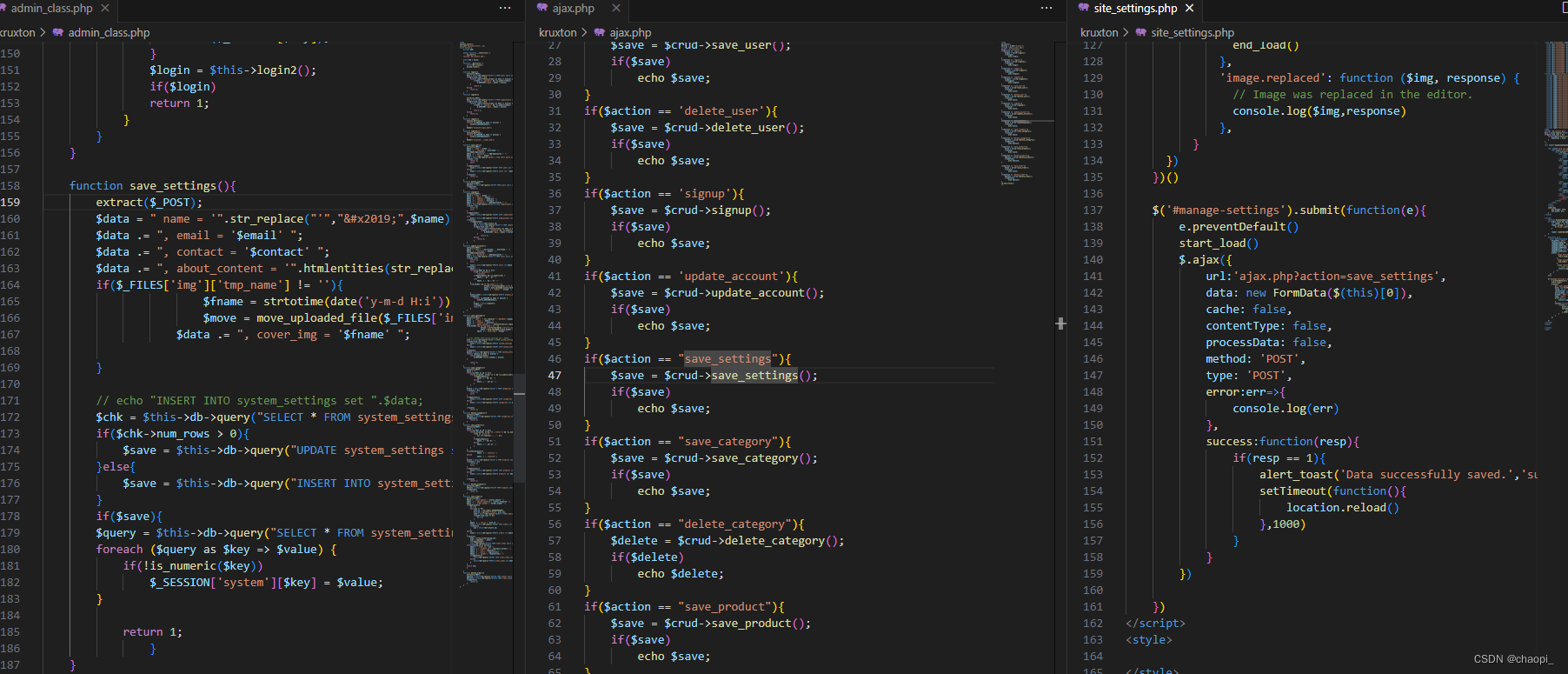Expand breadcrumb chevron after kruxton in admin_class pane

point(43,33)
